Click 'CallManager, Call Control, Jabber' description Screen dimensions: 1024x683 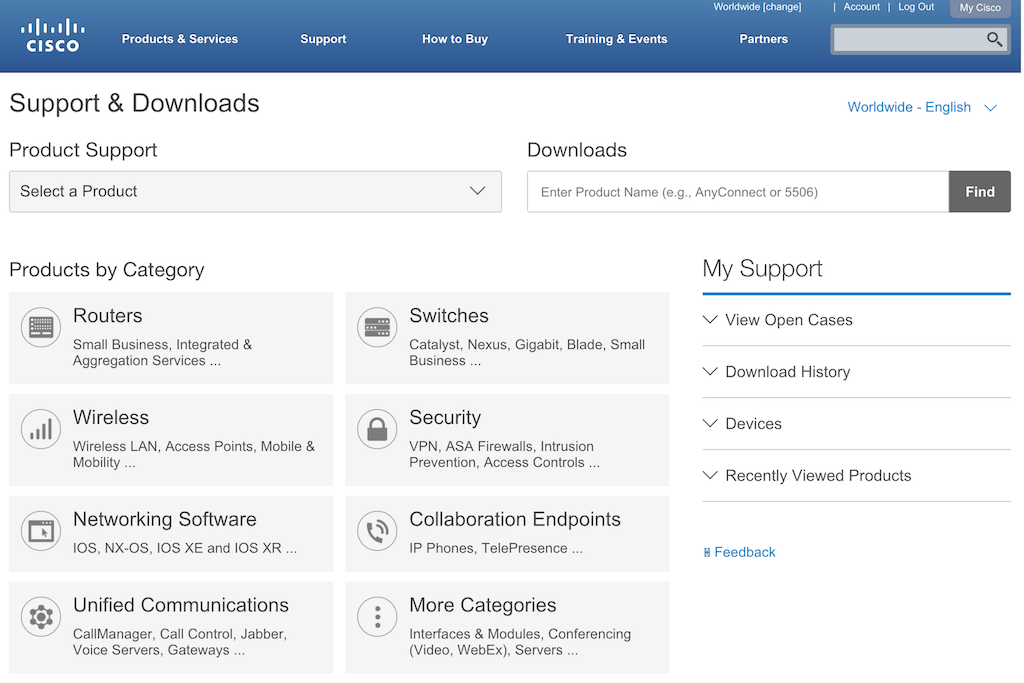pos(180,642)
